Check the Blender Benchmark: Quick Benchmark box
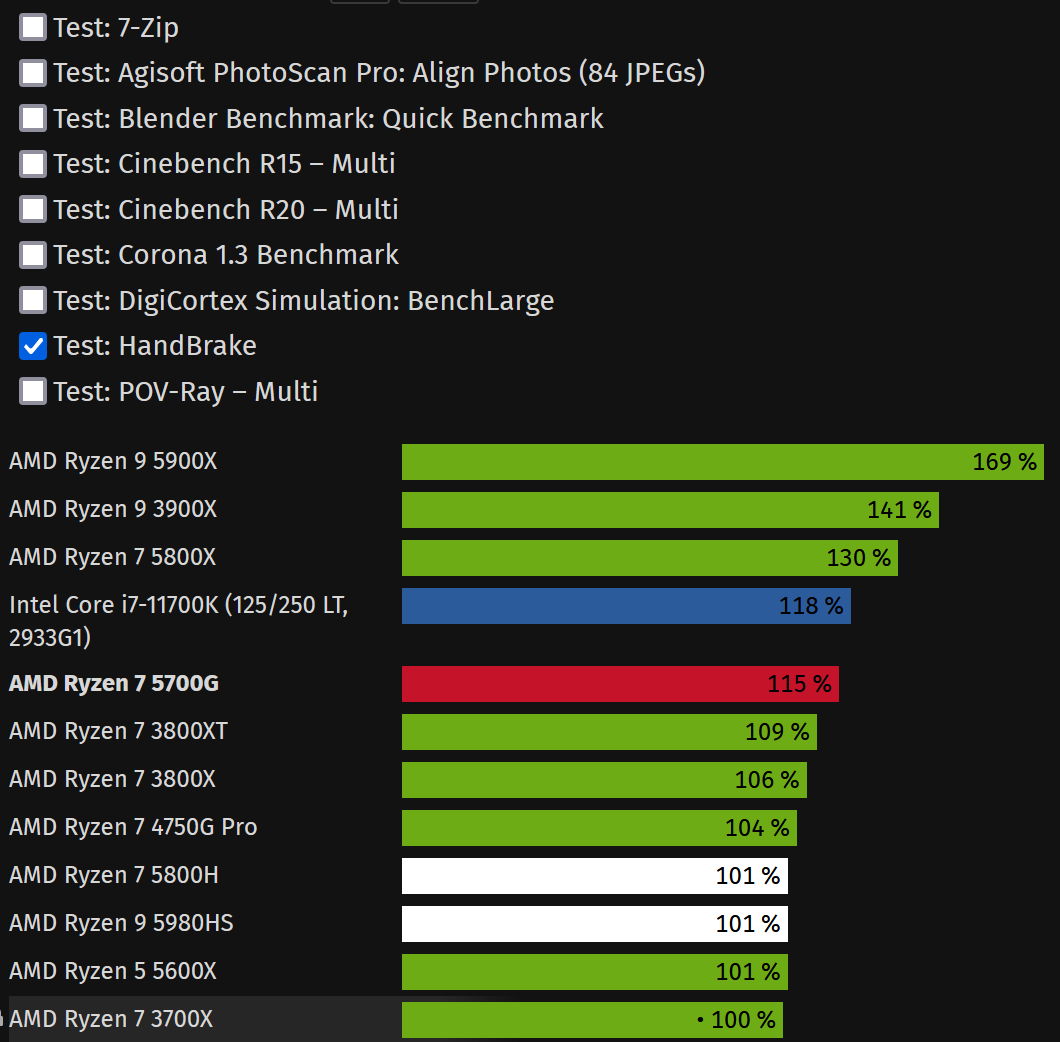Viewport: 1060px width, 1042px height. (33, 118)
